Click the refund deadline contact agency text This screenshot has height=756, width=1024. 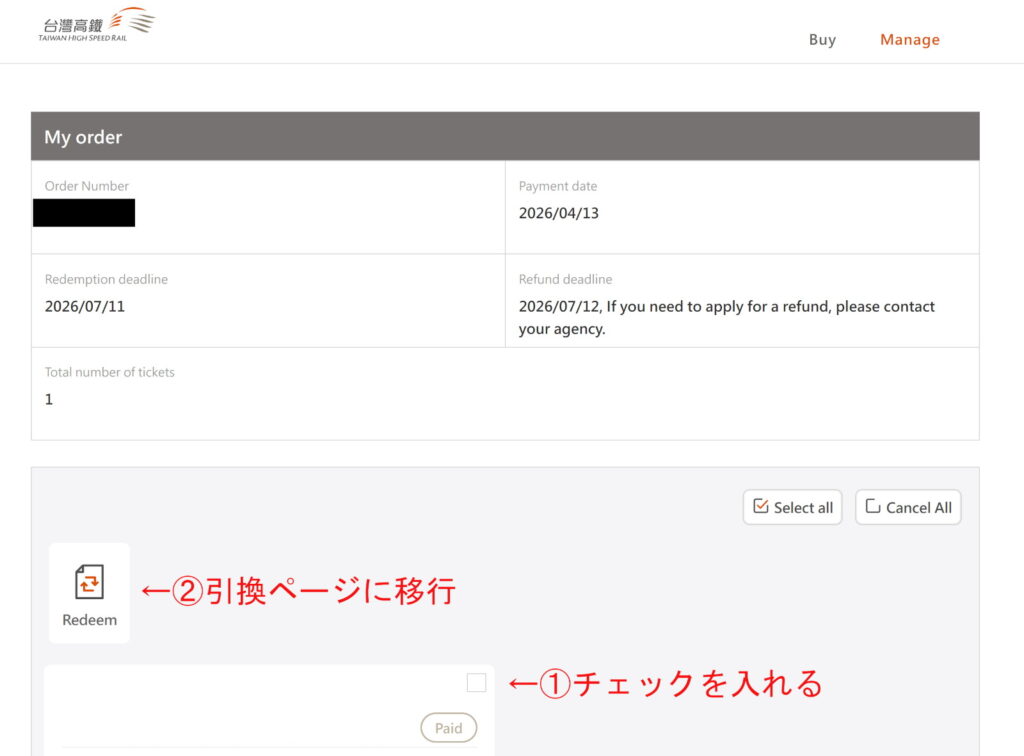(x=726, y=317)
